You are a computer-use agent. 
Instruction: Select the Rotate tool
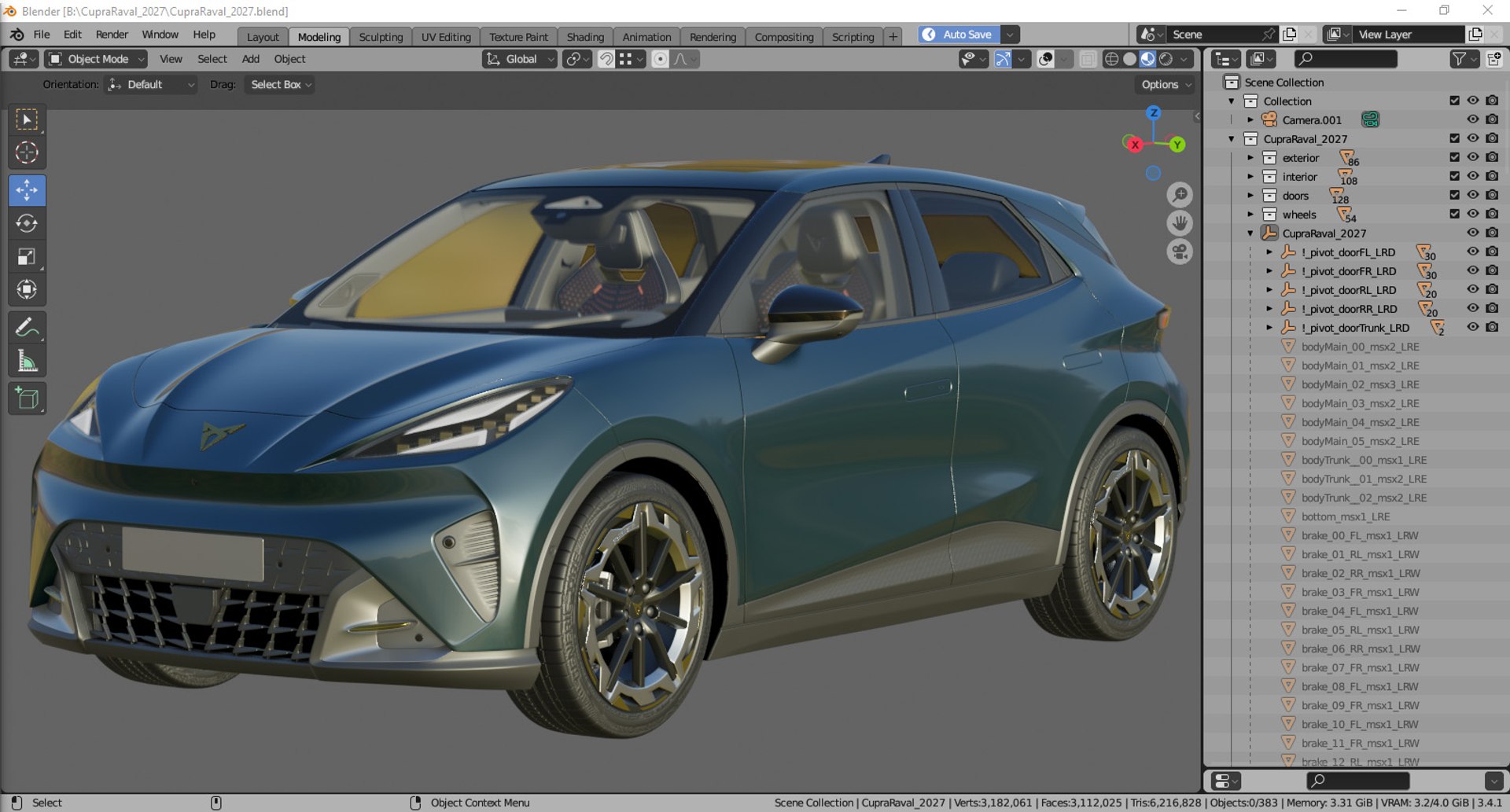(x=27, y=223)
